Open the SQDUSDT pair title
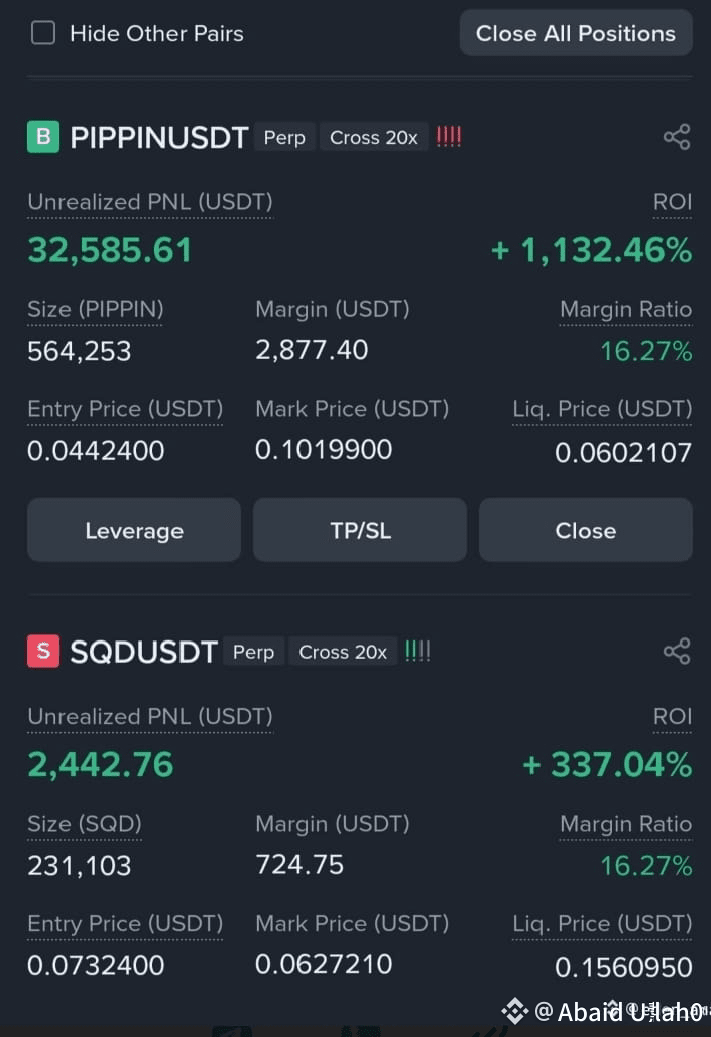This screenshot has width=711, height=1037. (x=144, y=652)
